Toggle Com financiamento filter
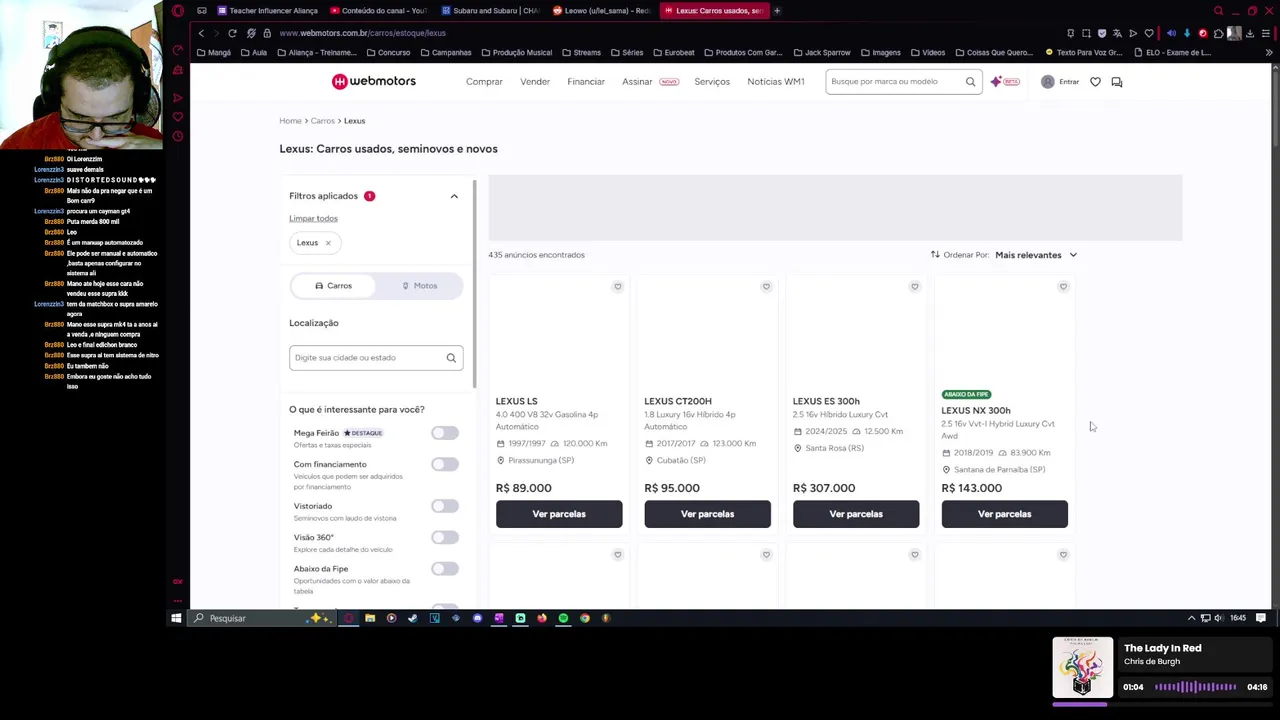Image resolution: width=1280 pixels, height=720 pixels. point(445,464)
